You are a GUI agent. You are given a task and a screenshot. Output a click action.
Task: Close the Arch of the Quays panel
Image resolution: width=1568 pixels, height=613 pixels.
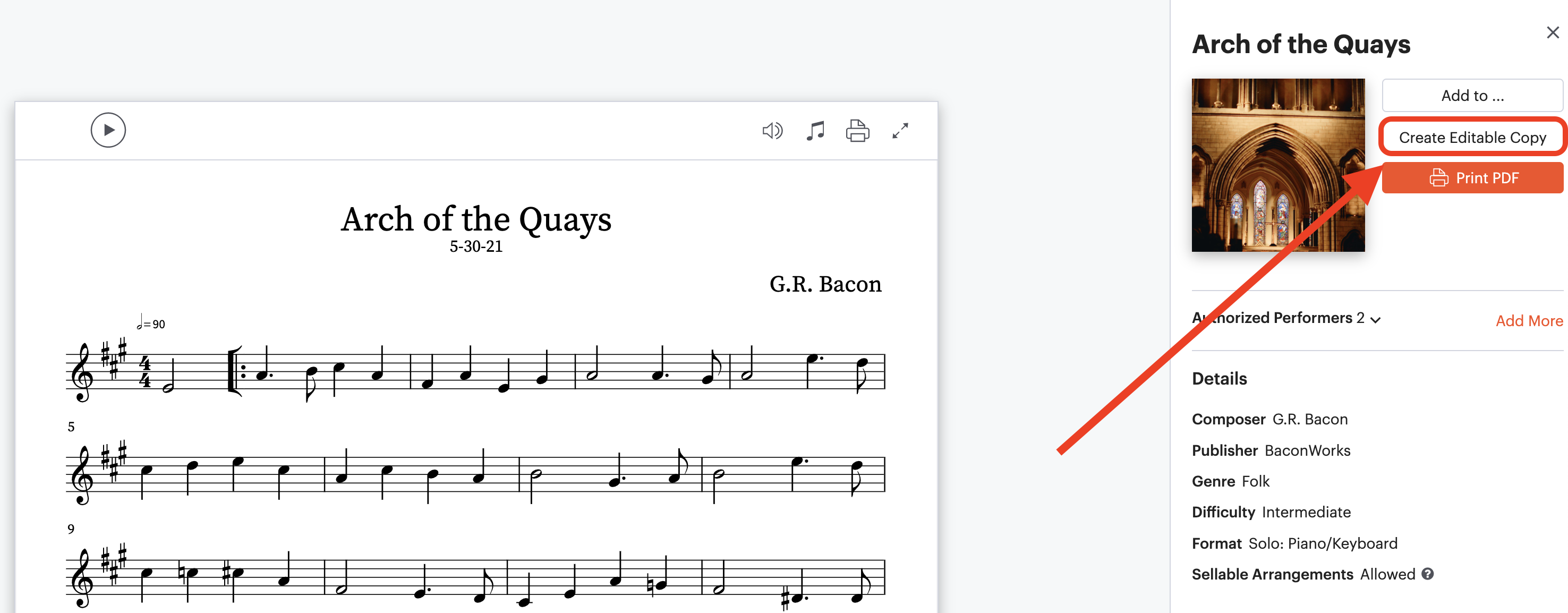[x=1553, y=33]
